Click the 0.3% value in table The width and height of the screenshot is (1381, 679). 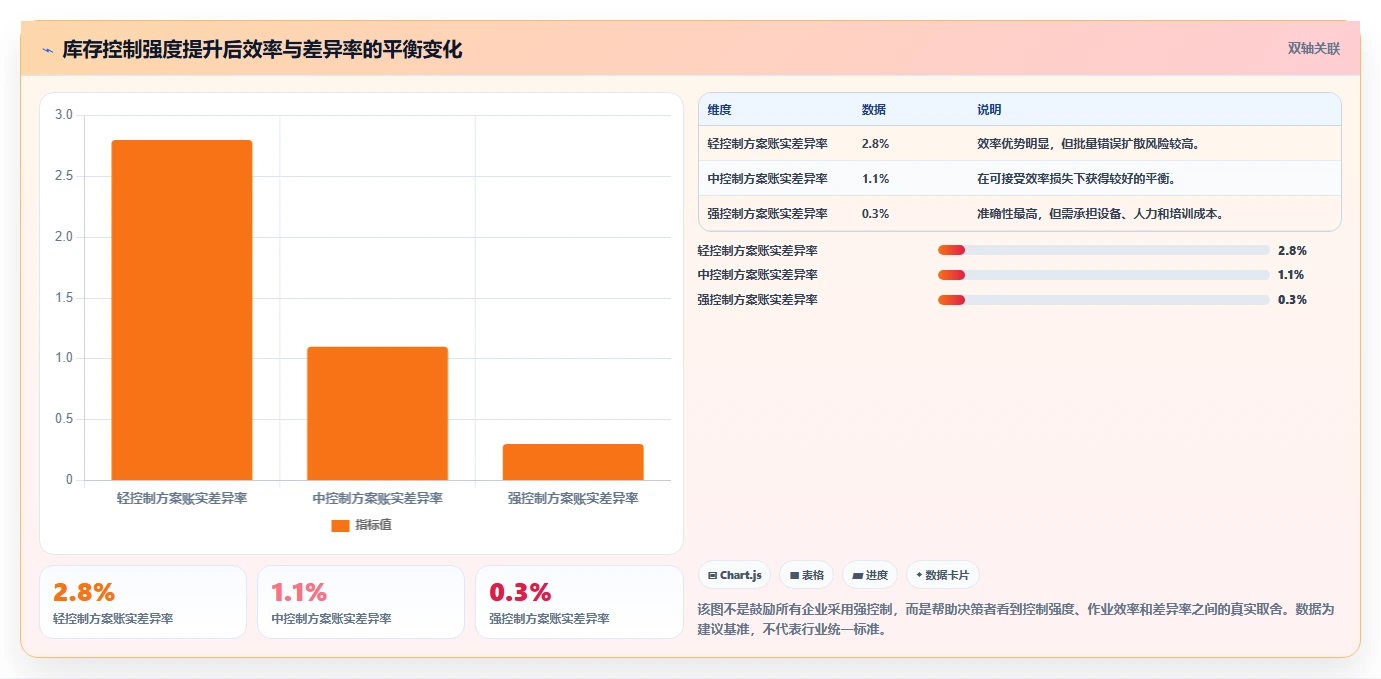pyautogui.click(x=875, y=214)
